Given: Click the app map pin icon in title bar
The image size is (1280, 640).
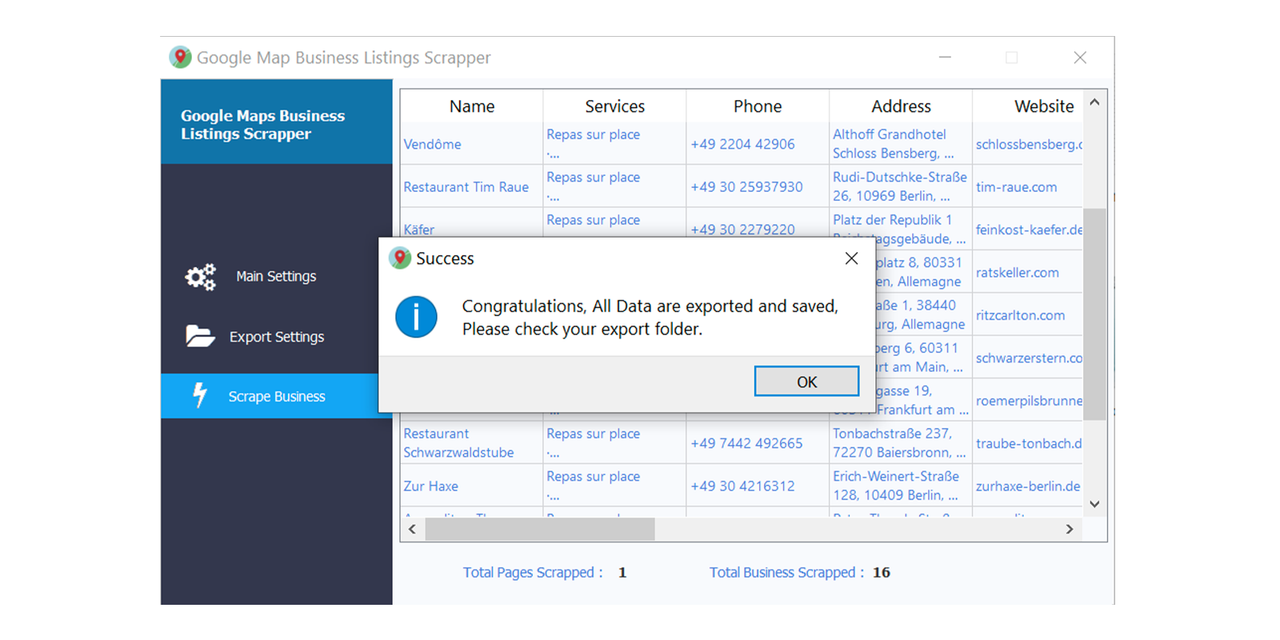Looking at the screenshot, I should click(x=180, y=57).
